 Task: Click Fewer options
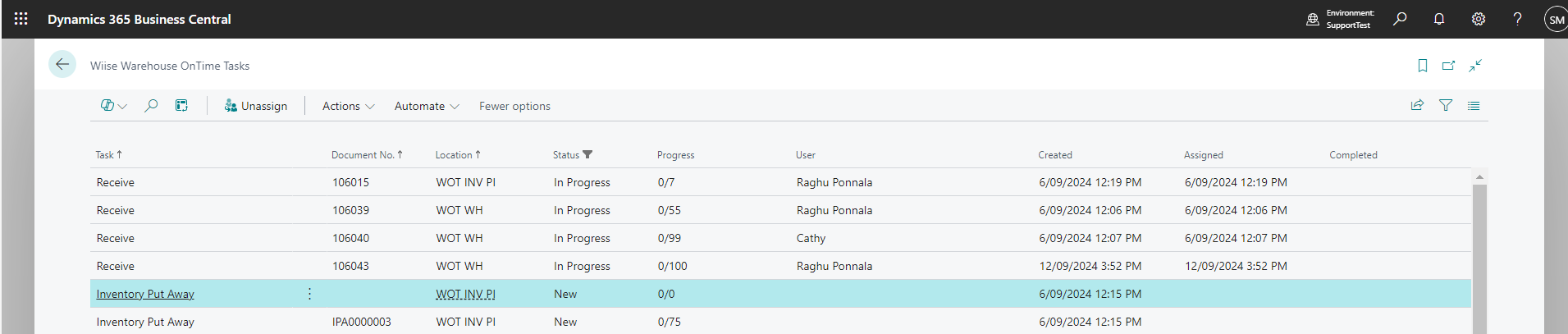tap(514, 106)
